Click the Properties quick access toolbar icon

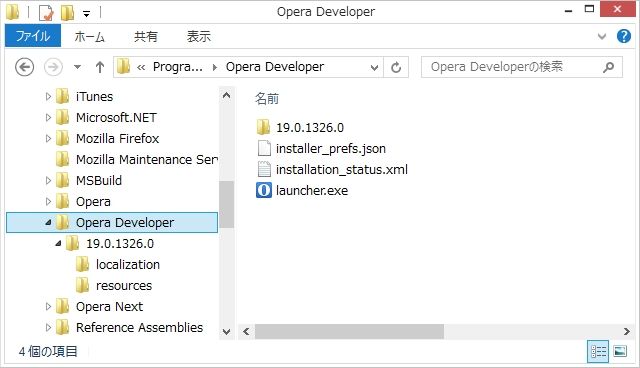click(x=46, y=13)
